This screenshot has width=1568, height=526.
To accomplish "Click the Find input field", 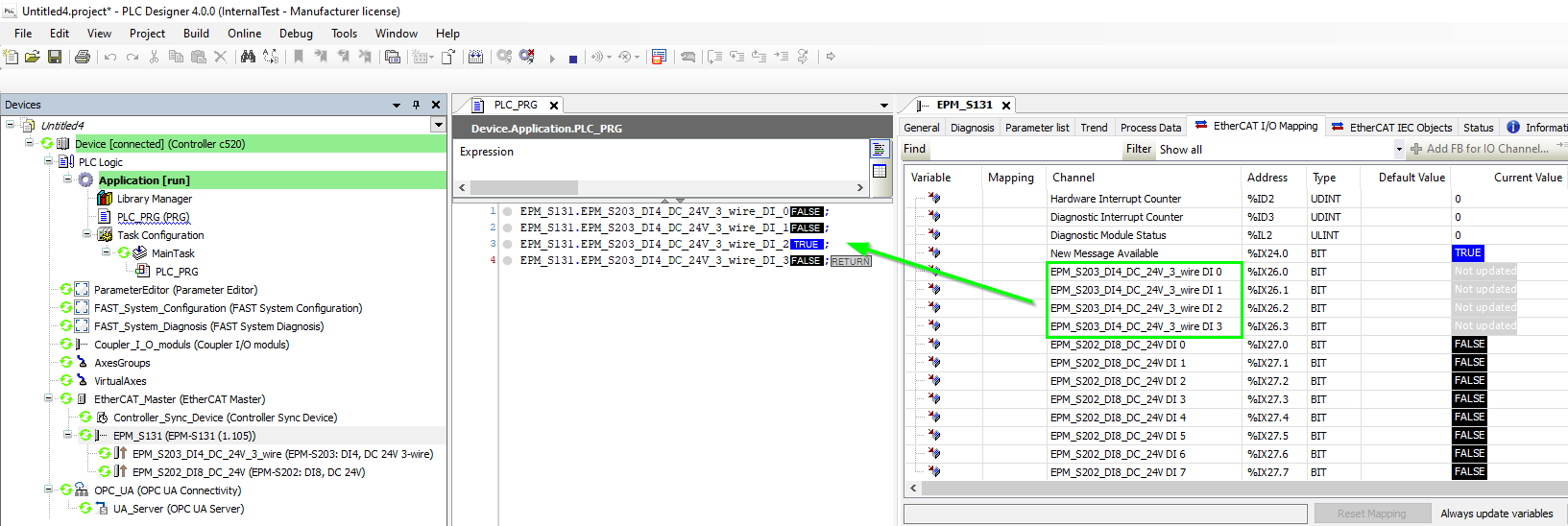I will (x=1025, y=149).
